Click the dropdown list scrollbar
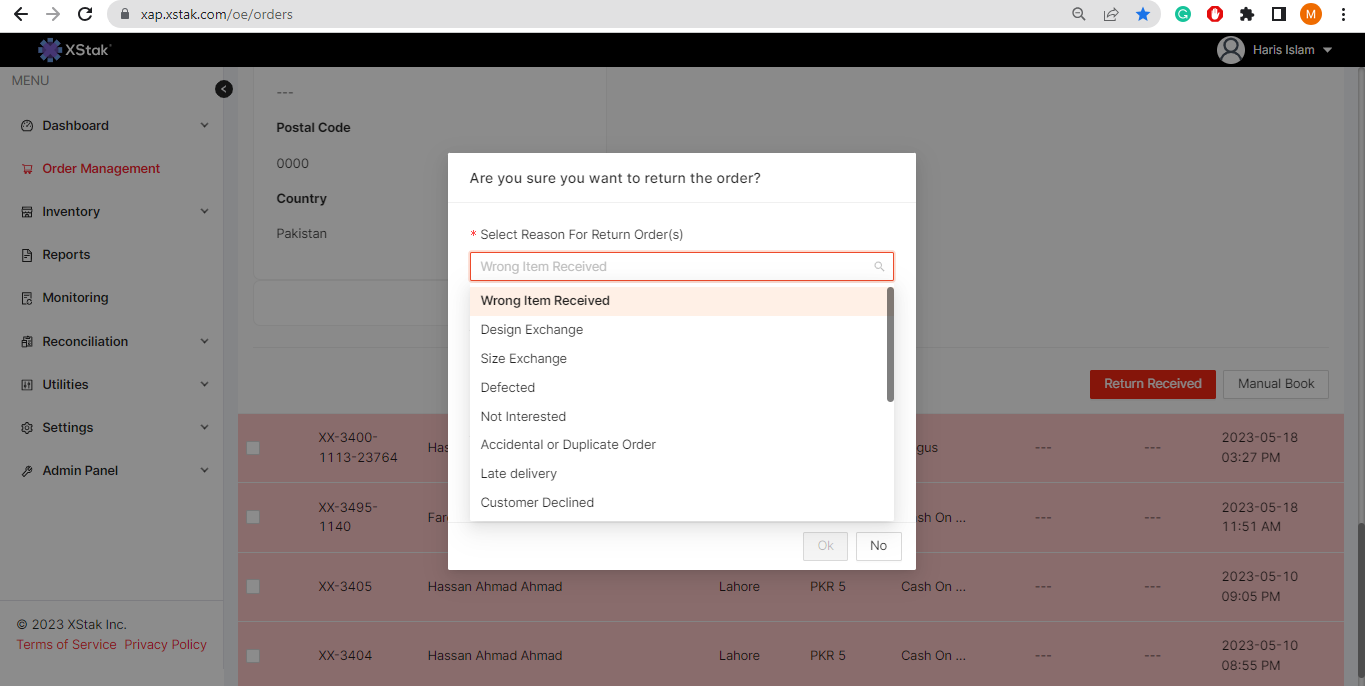The image size is (1365, 686). click(x=890, y=345)
